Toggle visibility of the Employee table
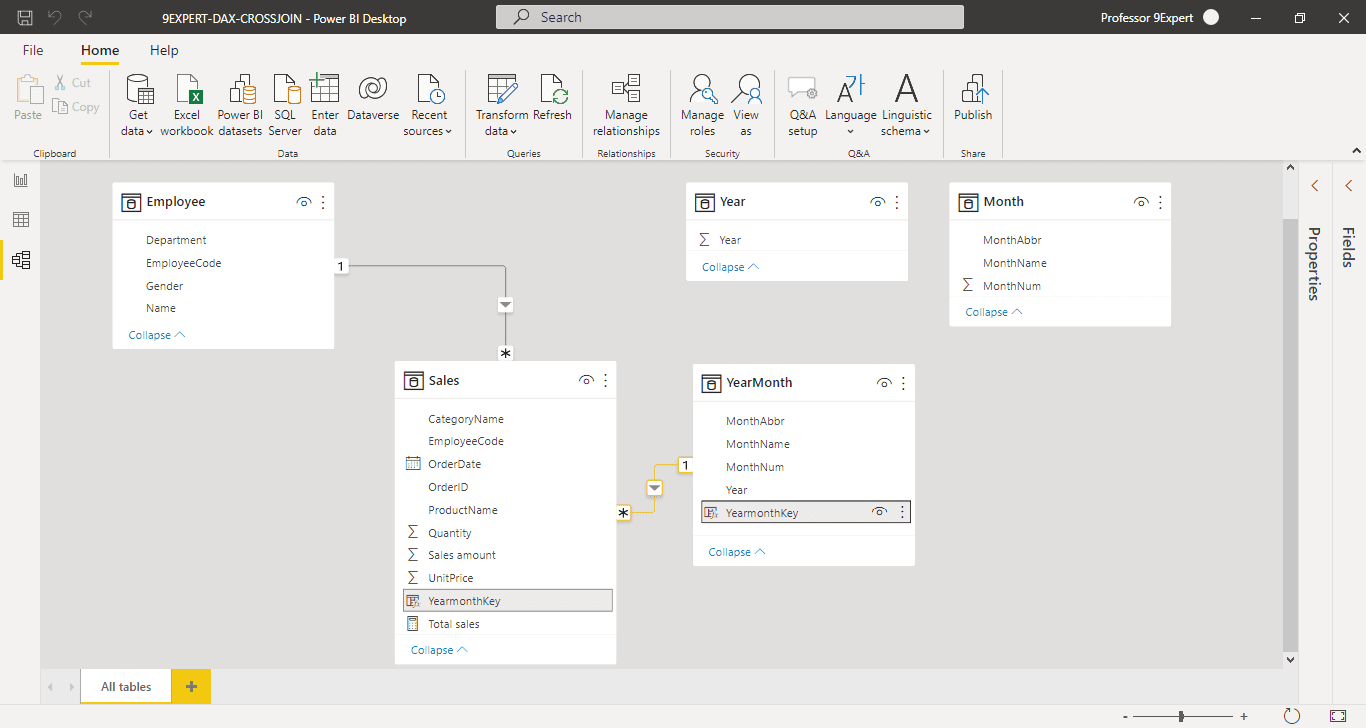Screen dimensions: 1366x728 [304, 202]
